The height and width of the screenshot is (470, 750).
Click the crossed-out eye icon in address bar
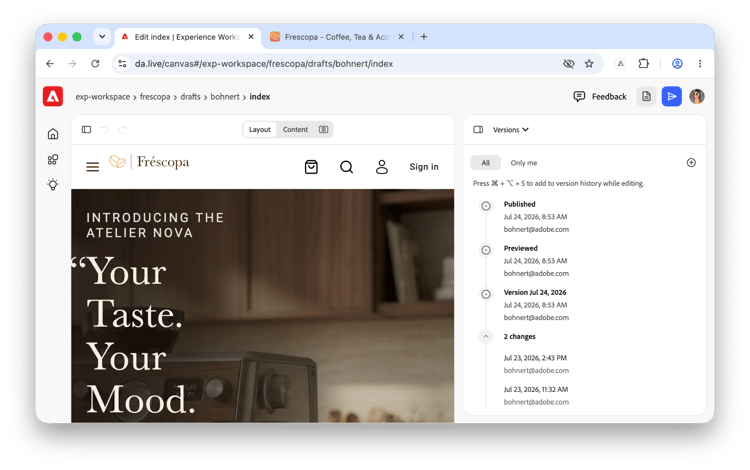pos(569,64)
